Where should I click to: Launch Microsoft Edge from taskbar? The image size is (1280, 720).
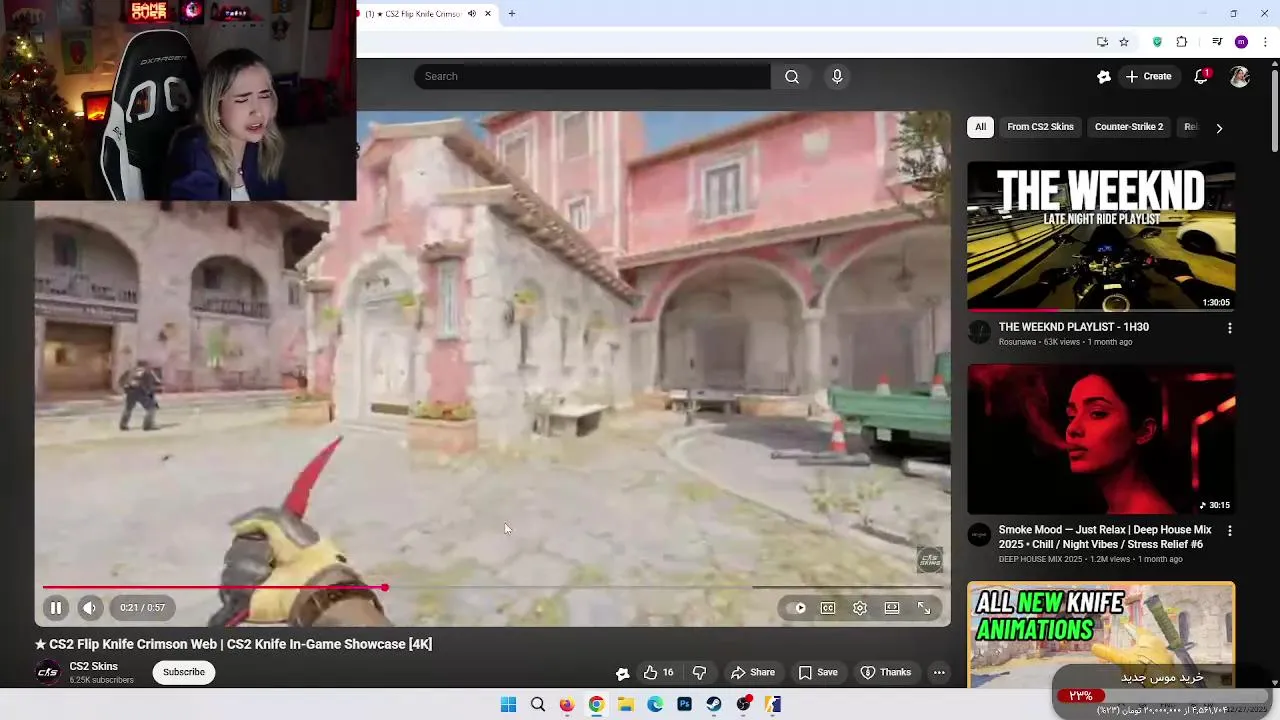coord(655,705)
